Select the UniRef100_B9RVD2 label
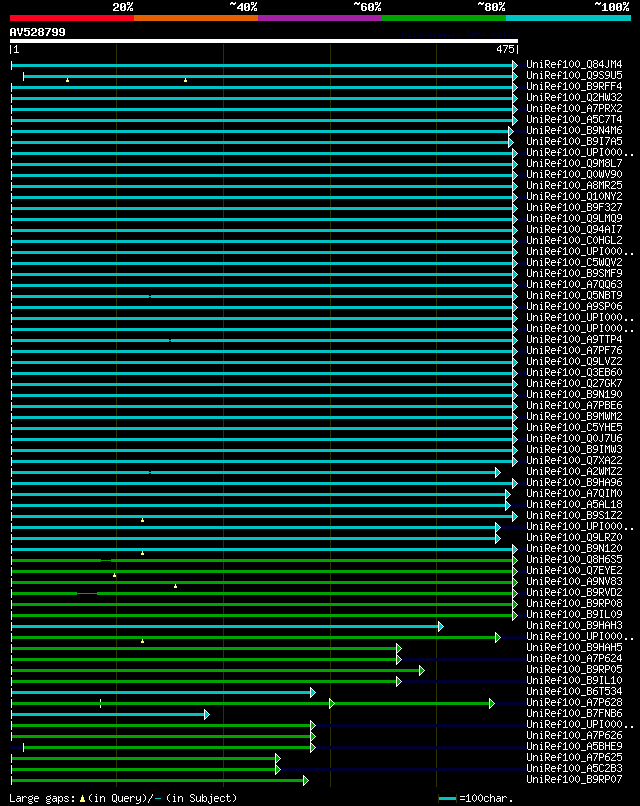 click(x=574, y=593)
